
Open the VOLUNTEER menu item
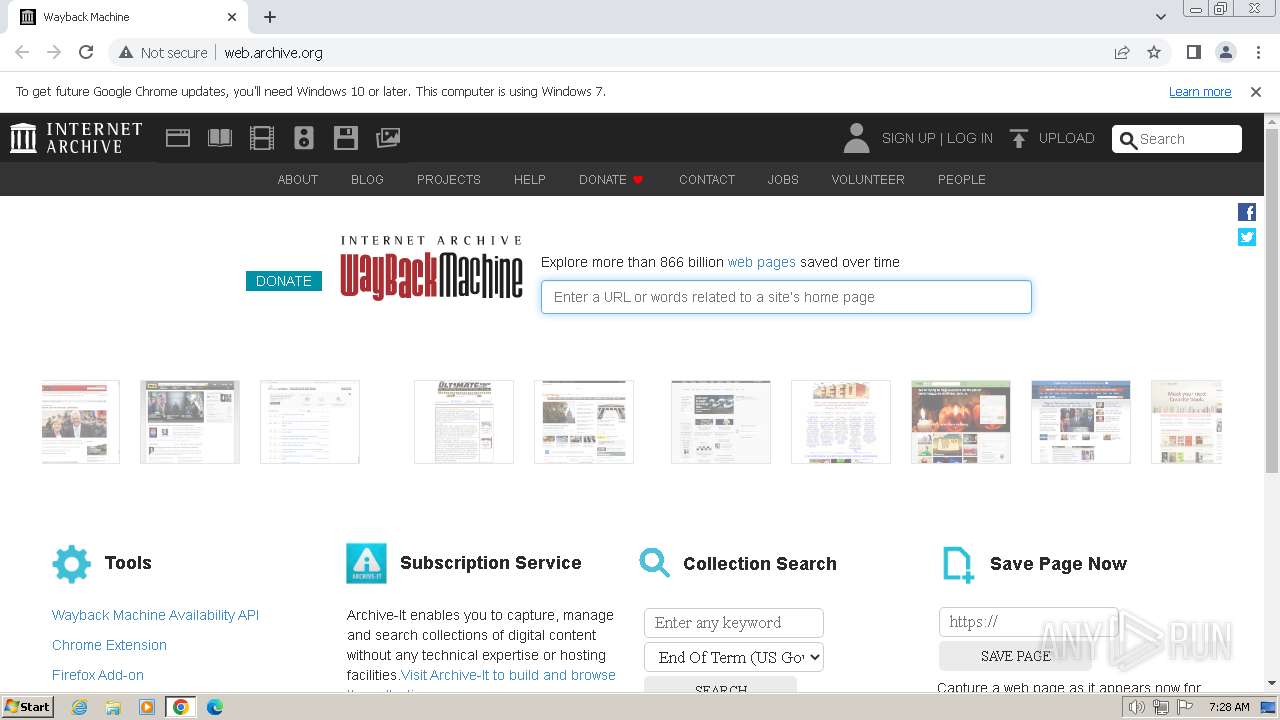point(868,180)
